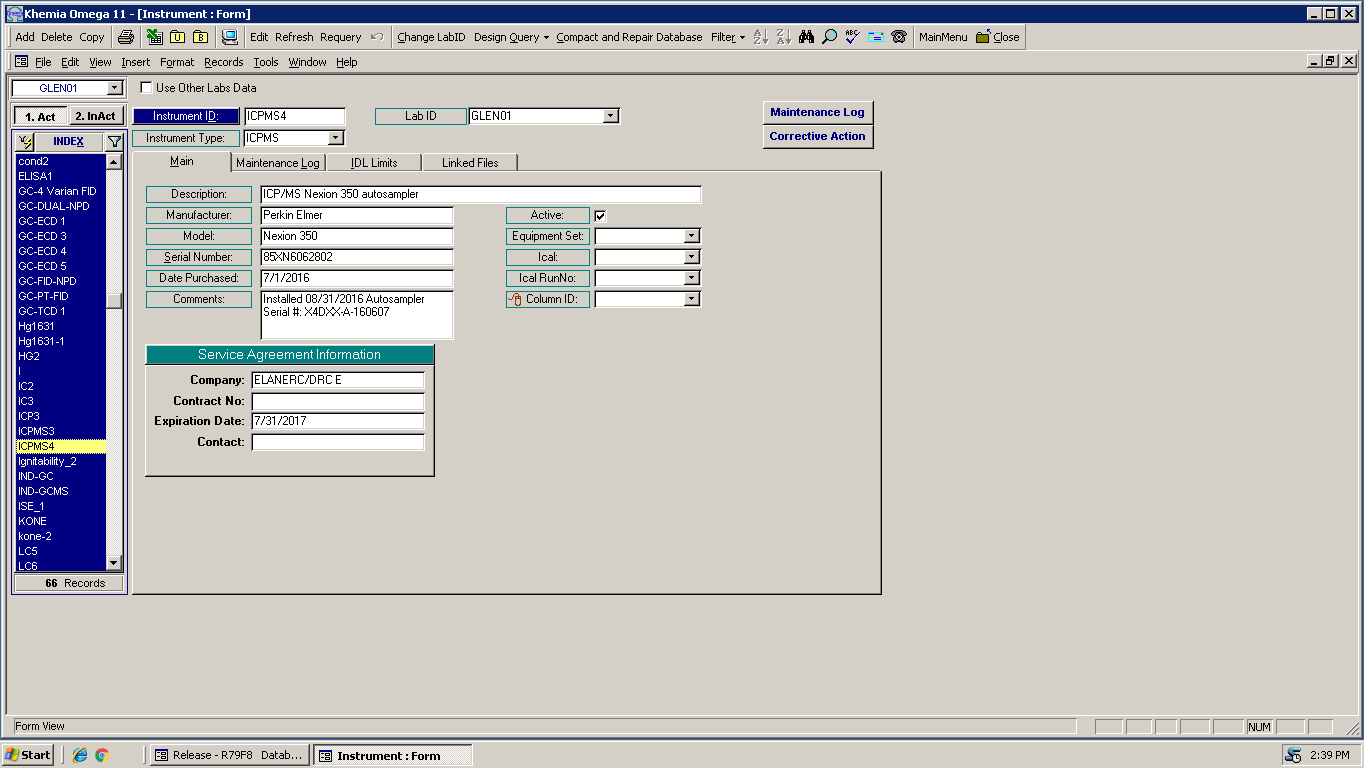The width and height of the screenshot is (1364, 768).
Task: Open the Records menu
Action: (223, 62)
